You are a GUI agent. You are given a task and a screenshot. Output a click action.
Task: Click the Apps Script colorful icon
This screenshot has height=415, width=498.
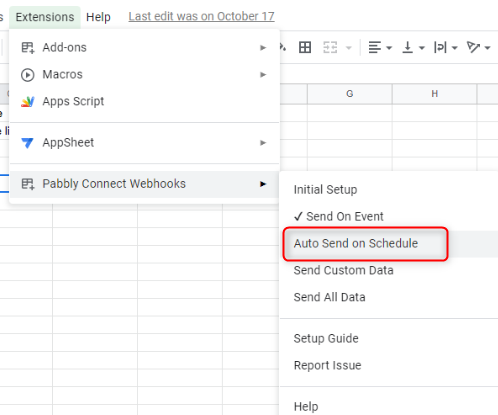28,101
